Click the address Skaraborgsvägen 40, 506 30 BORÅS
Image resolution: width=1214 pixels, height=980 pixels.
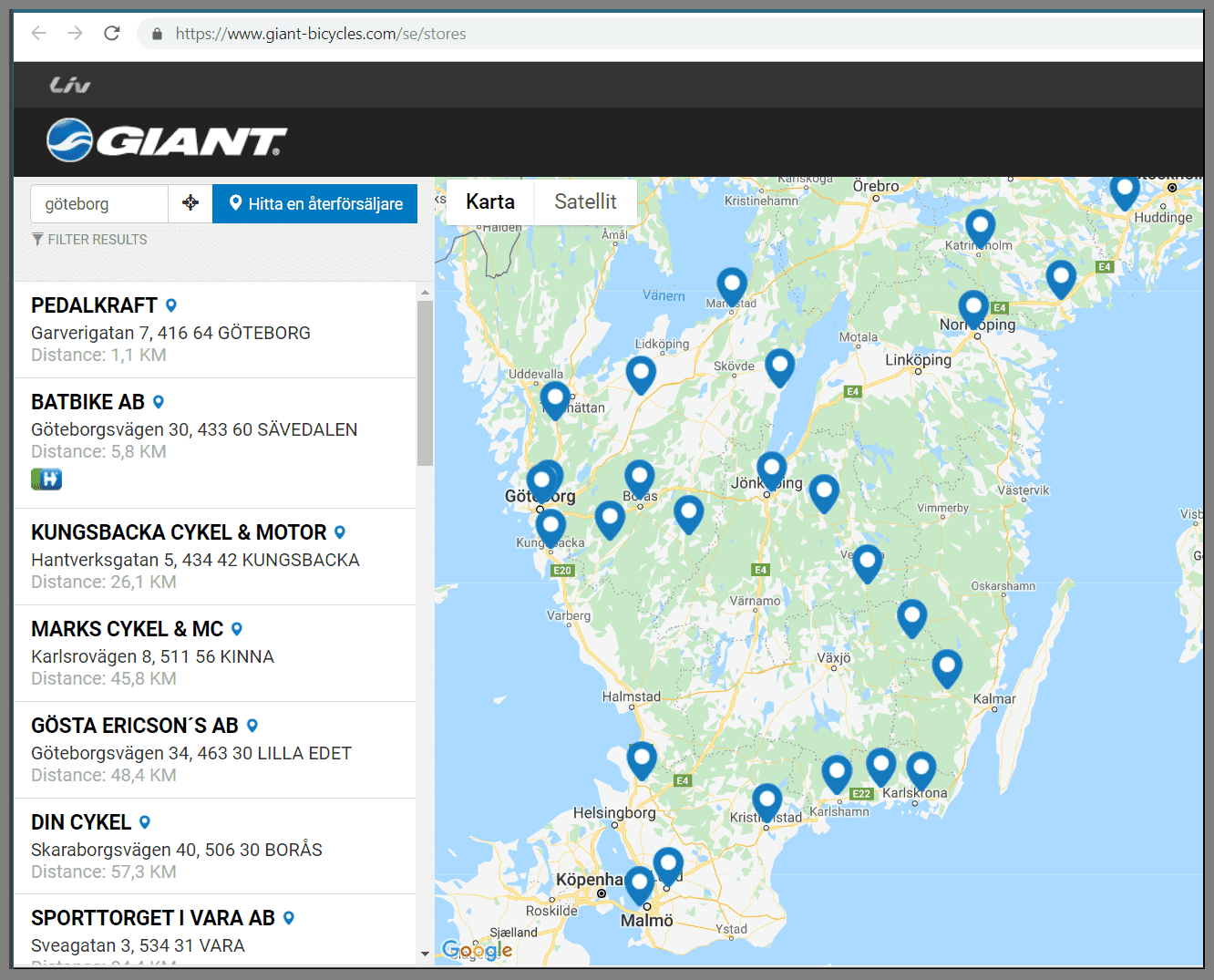point(177,850)
